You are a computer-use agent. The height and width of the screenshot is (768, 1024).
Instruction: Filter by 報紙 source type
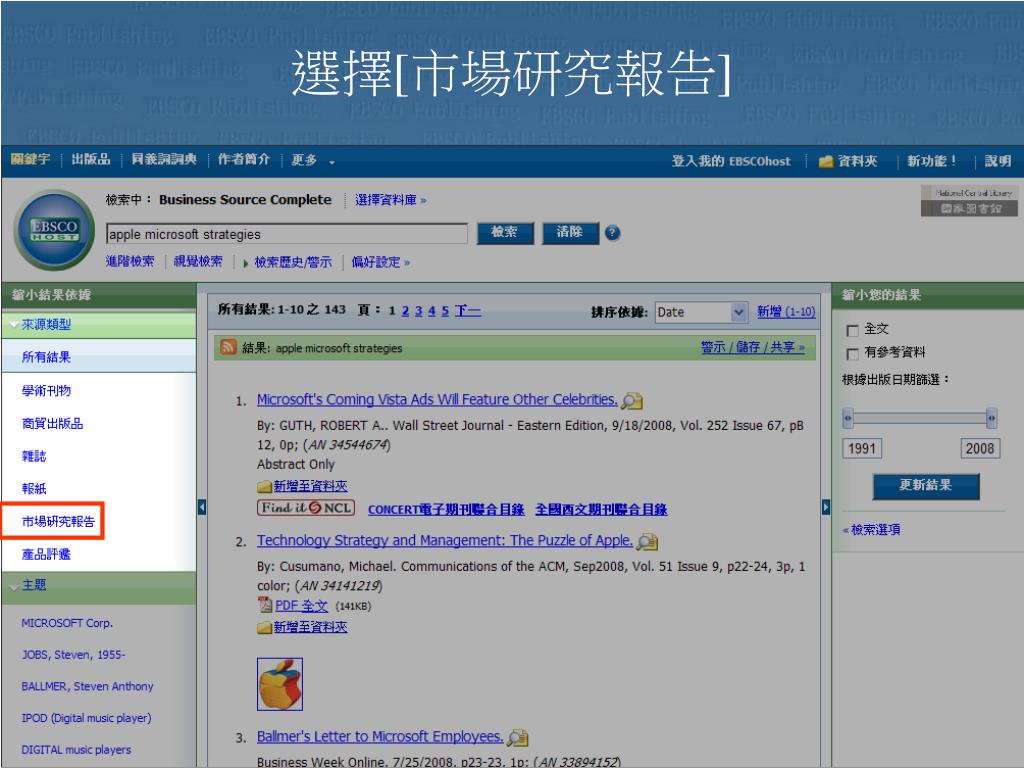[34, 489]
